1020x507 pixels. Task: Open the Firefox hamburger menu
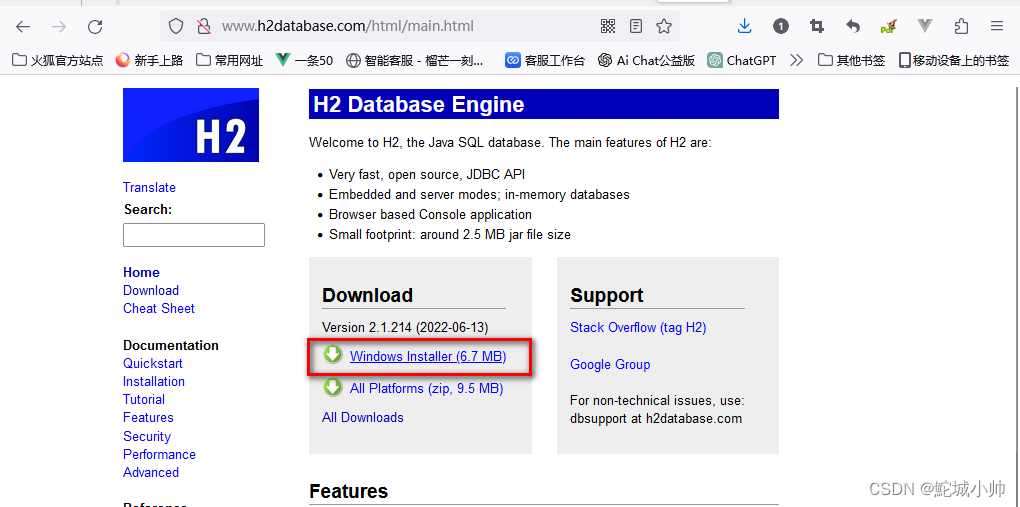(x=997, y=26)
